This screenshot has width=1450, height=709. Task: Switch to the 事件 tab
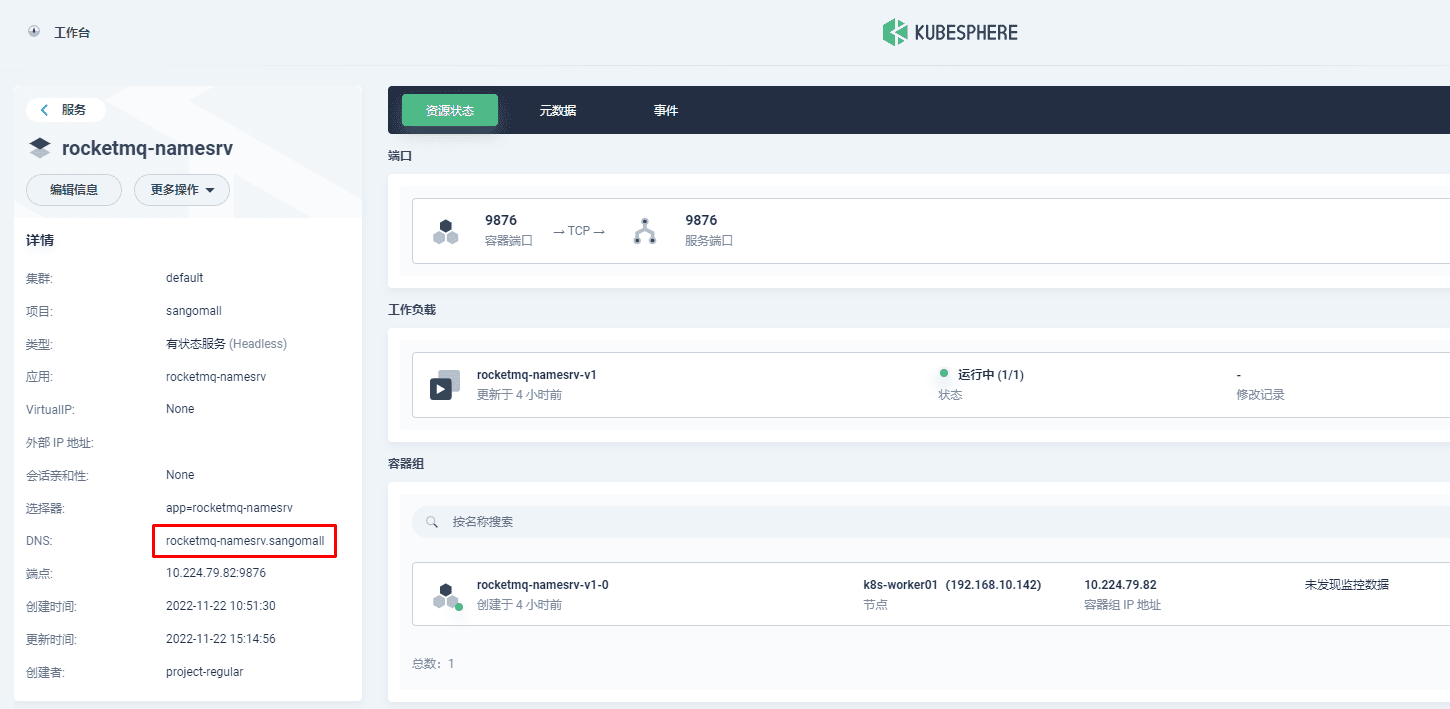pyautogui.click(x=666, y=110)
